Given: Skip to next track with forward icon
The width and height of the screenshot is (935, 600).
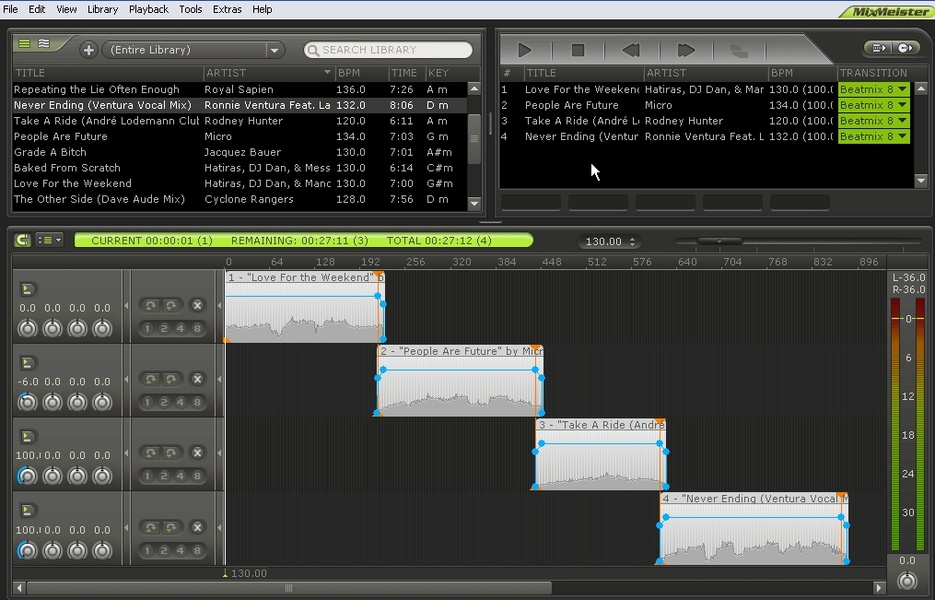Looking at the screenshot, I should click(685, 50).
